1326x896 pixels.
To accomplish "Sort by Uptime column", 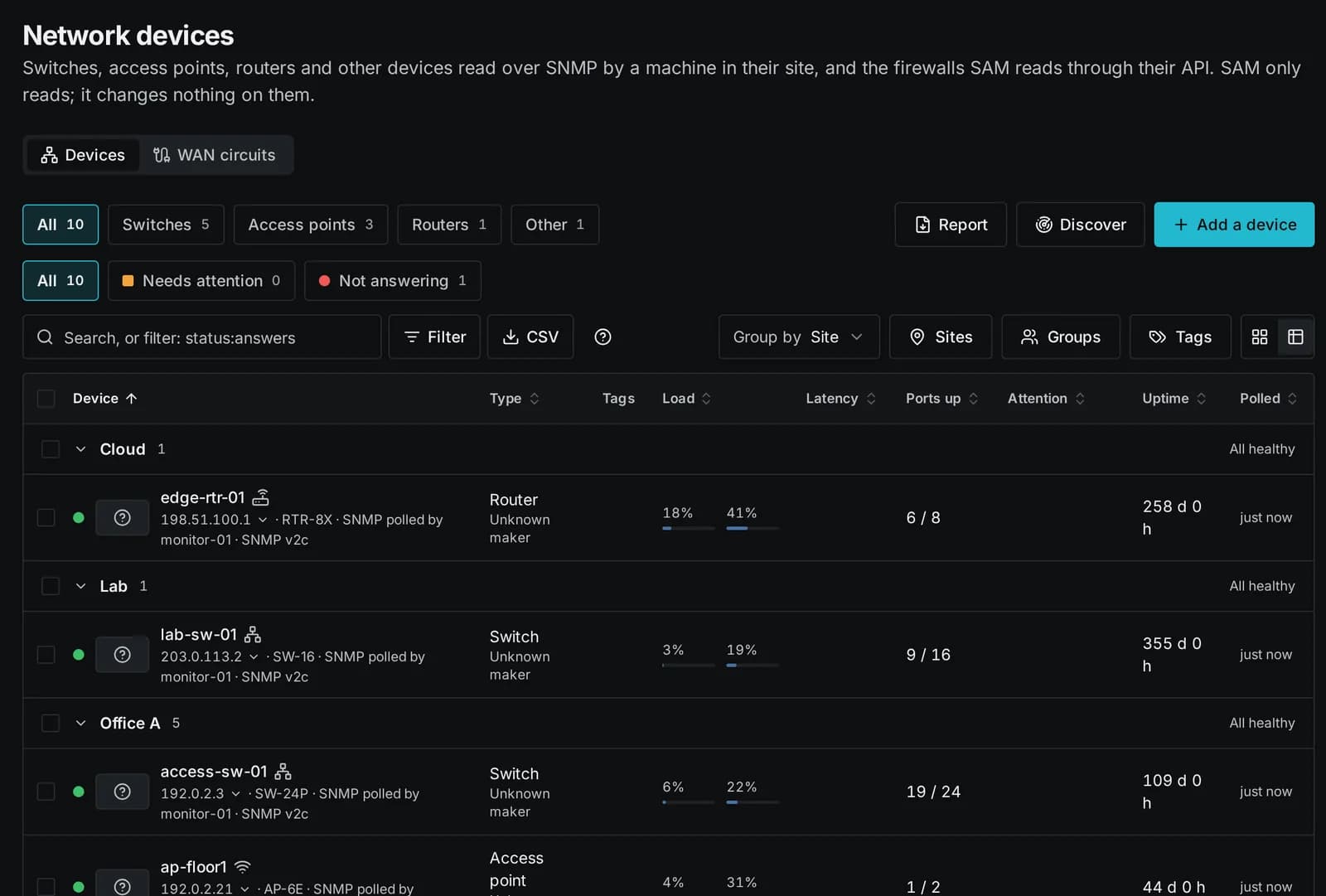I will pos(1174,399).
